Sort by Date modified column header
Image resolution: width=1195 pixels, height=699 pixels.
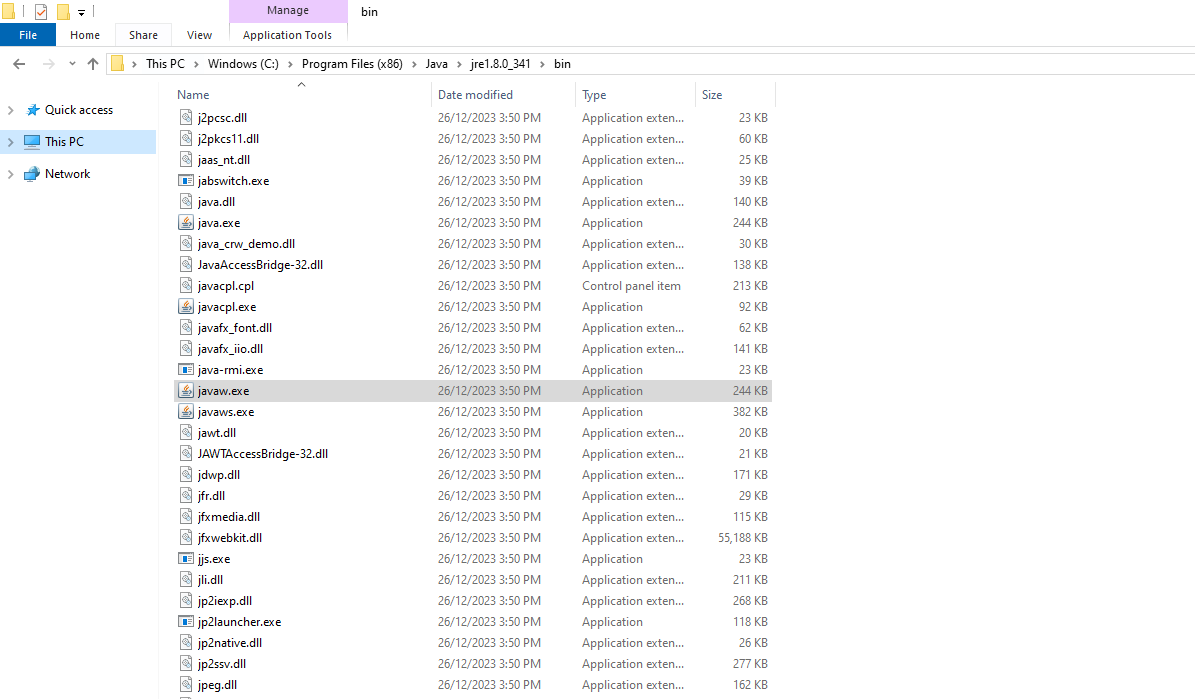(475, 95)
